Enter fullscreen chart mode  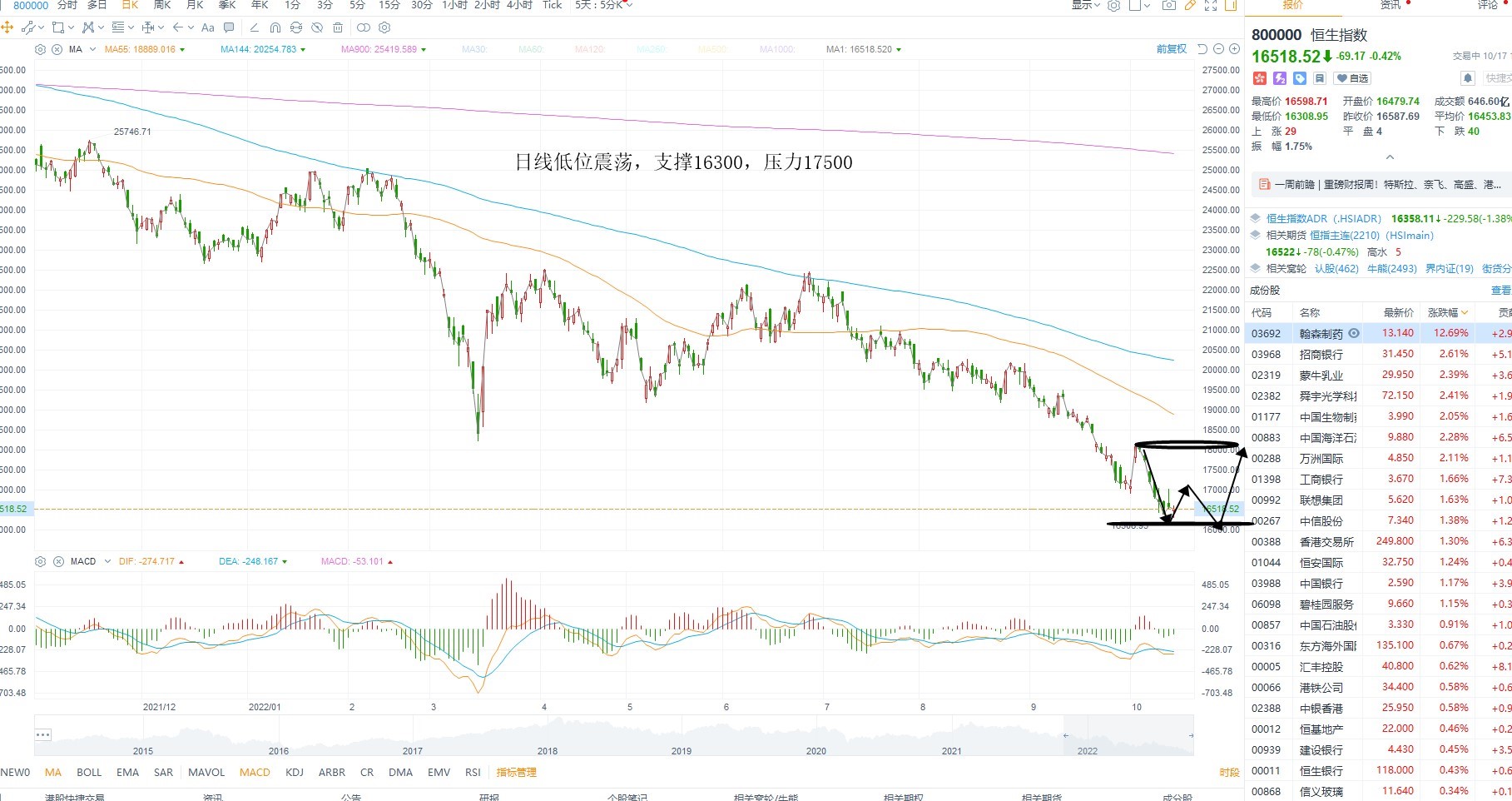click(1211, 5)
